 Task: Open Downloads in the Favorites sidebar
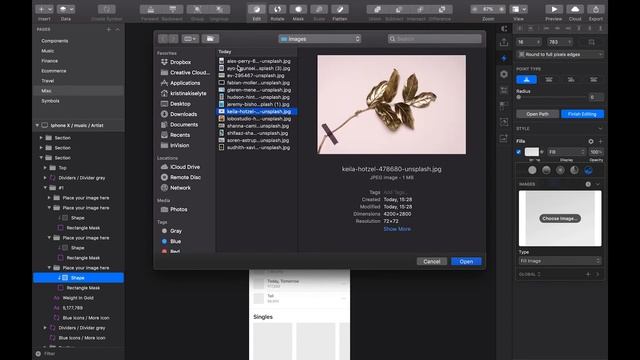183,114
